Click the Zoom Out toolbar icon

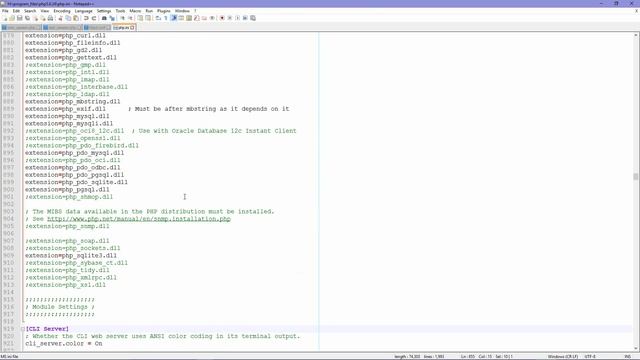(131, 18)
